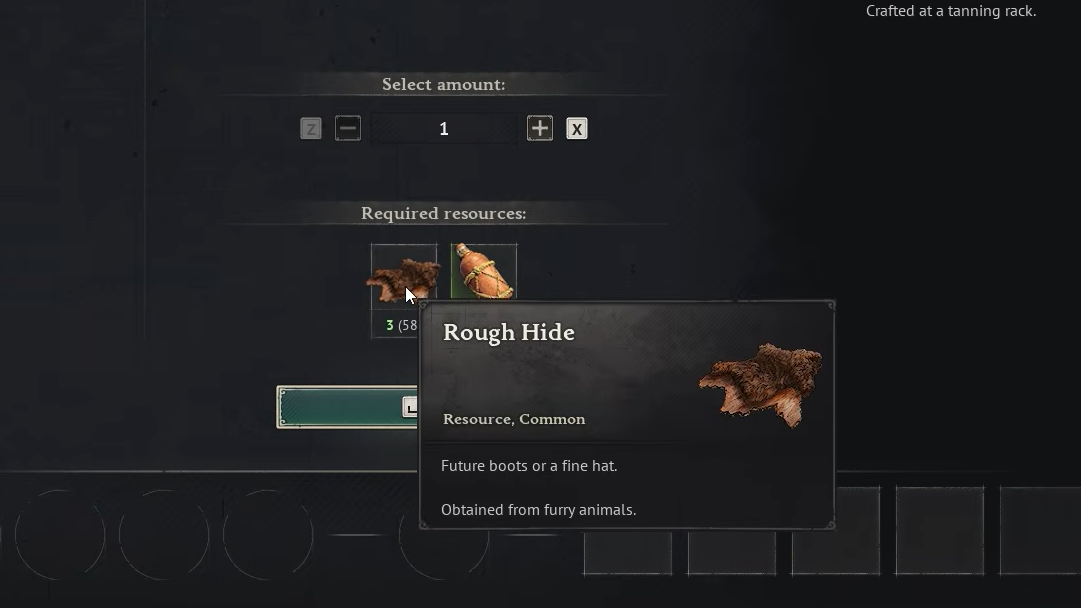The image size is (1081, 608).
Task: Select the amount field showing 1
Action: [x=444, y=129]
